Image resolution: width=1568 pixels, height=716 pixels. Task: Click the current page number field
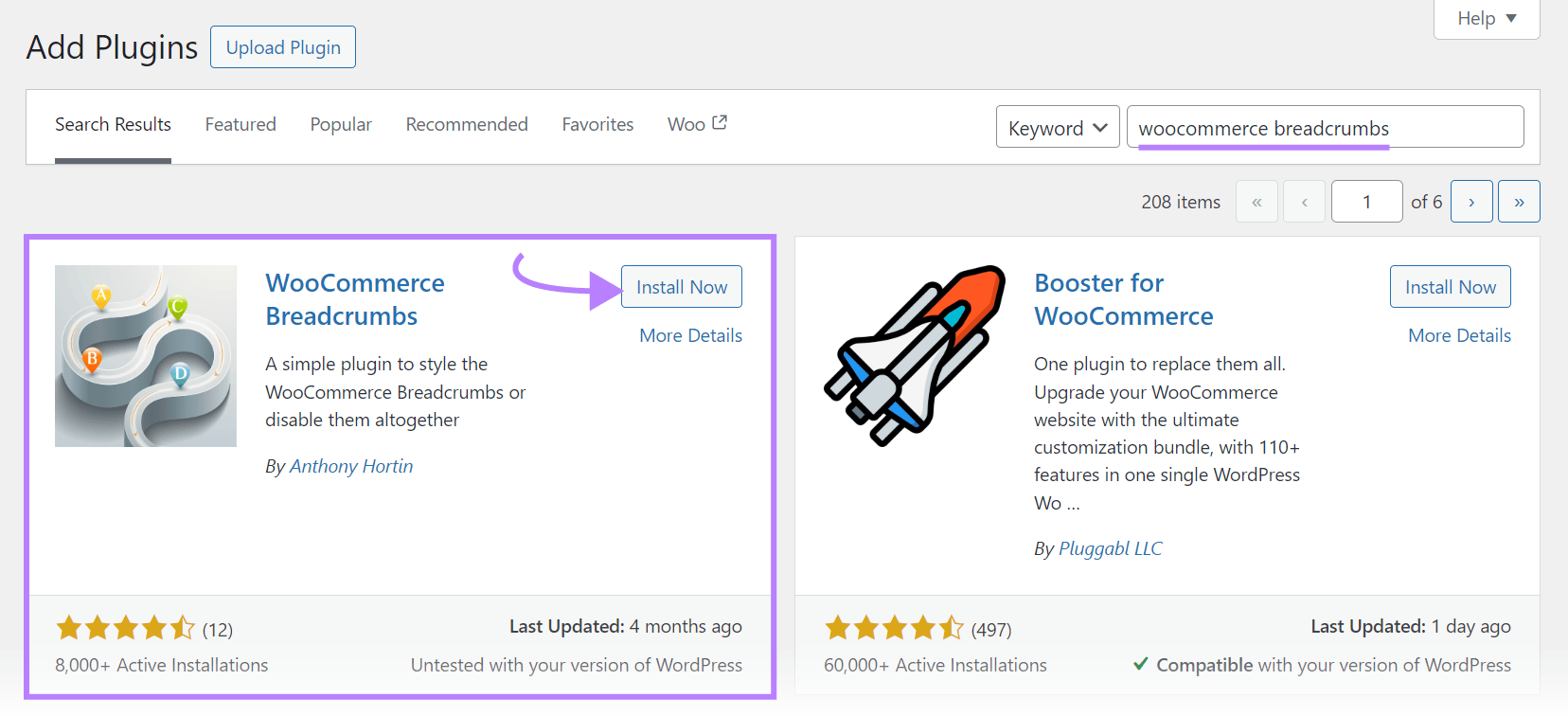click(1366, 202)
